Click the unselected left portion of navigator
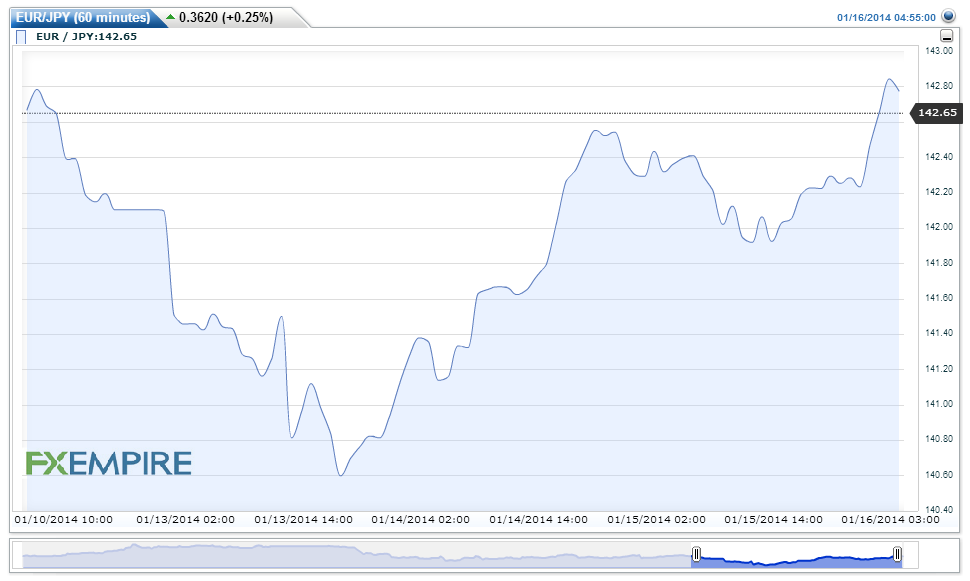The height and width of the screenshot is (581, 970). point(356,555)
